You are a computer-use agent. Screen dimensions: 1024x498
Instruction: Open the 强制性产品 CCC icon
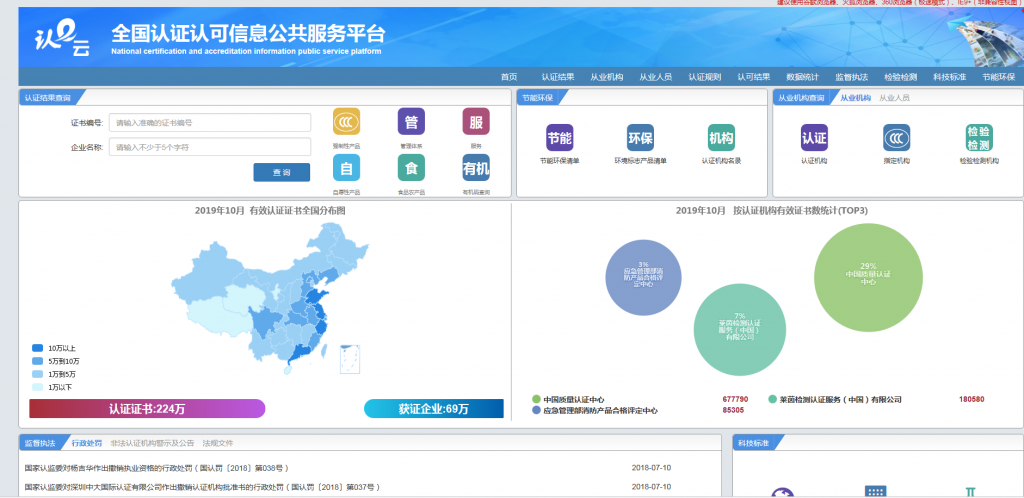pyautogui.click(x=346, y=121)
